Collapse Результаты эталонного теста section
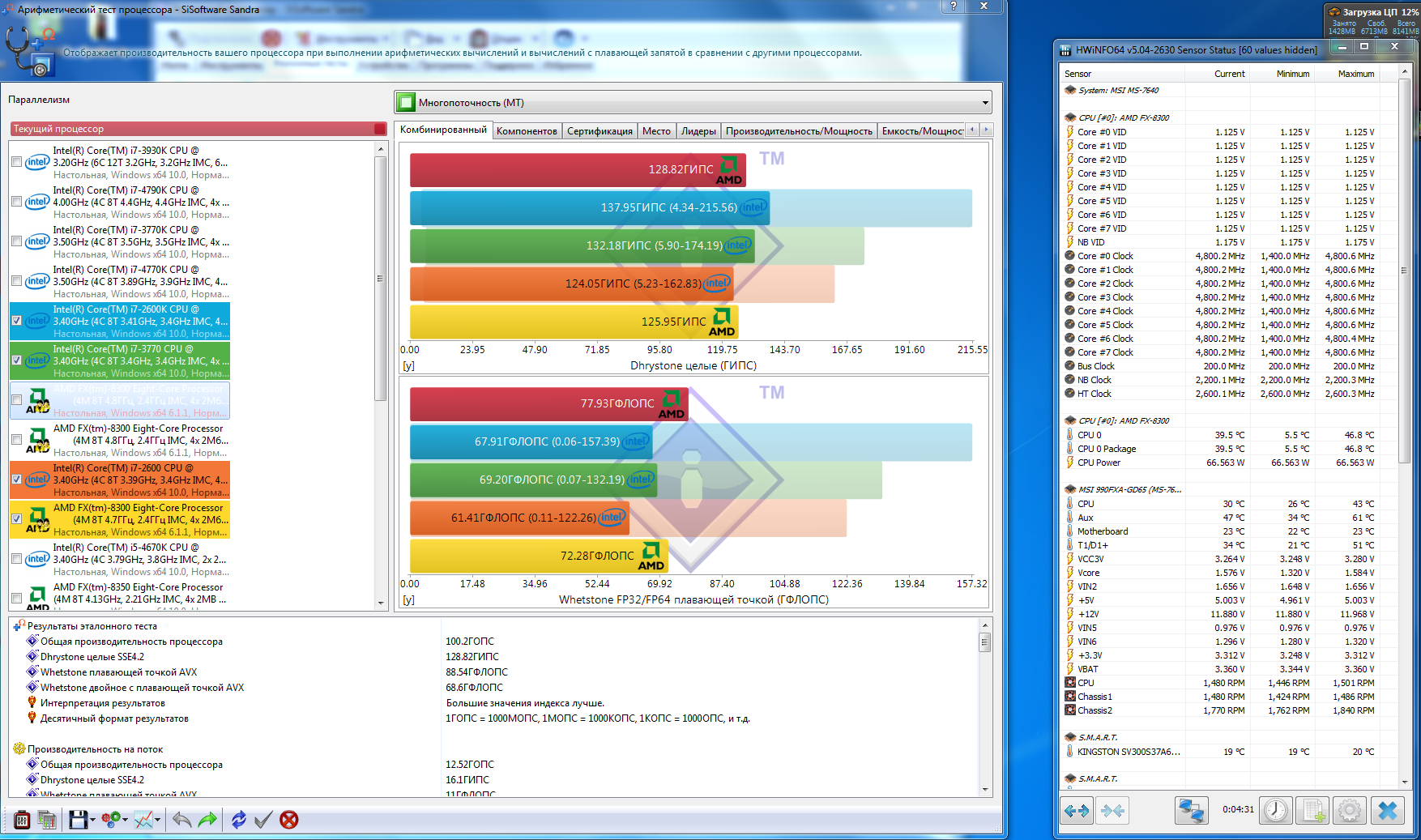 click(x=19, y=626)
